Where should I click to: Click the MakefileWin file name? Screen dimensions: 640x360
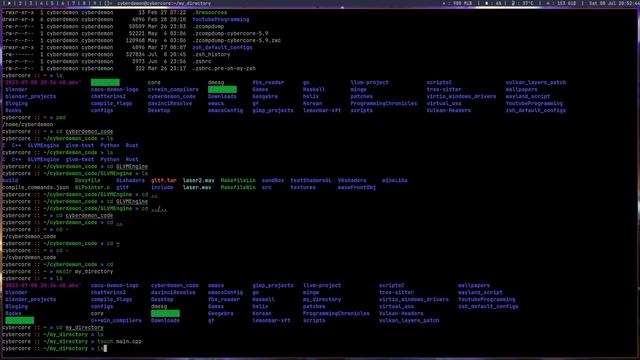tap(238, 187)
